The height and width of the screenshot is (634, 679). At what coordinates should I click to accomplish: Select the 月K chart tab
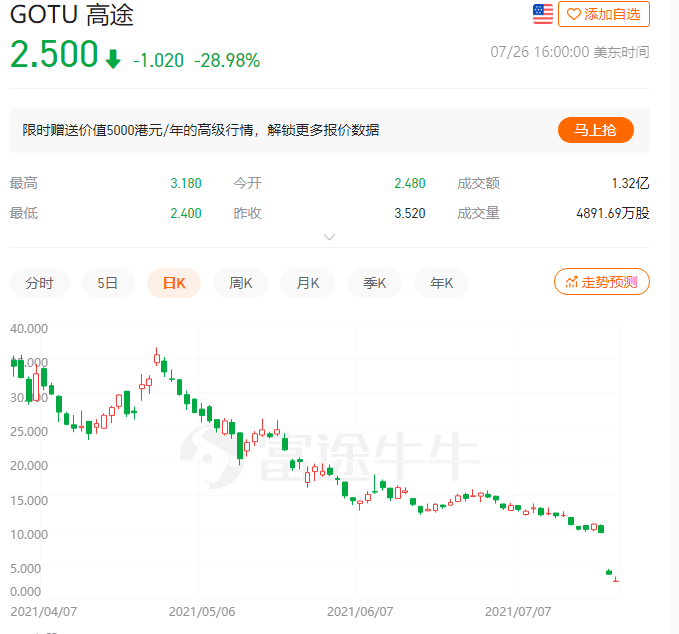(x=307, y=283)
